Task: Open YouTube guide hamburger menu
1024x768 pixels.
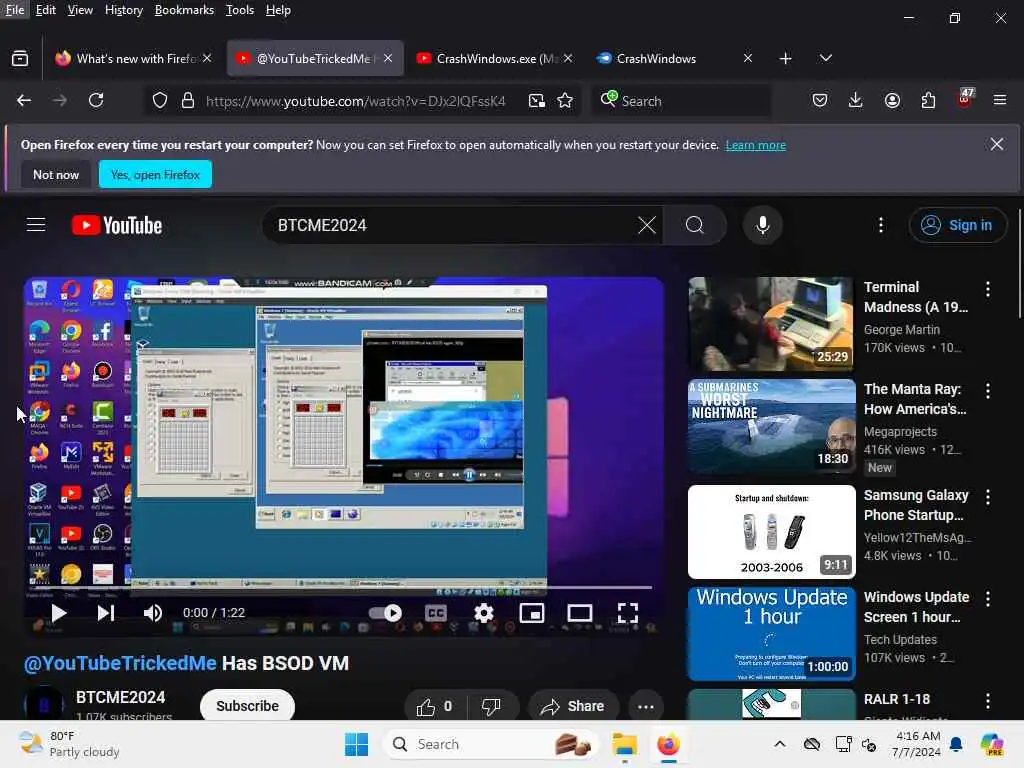Action: (36, 225)
